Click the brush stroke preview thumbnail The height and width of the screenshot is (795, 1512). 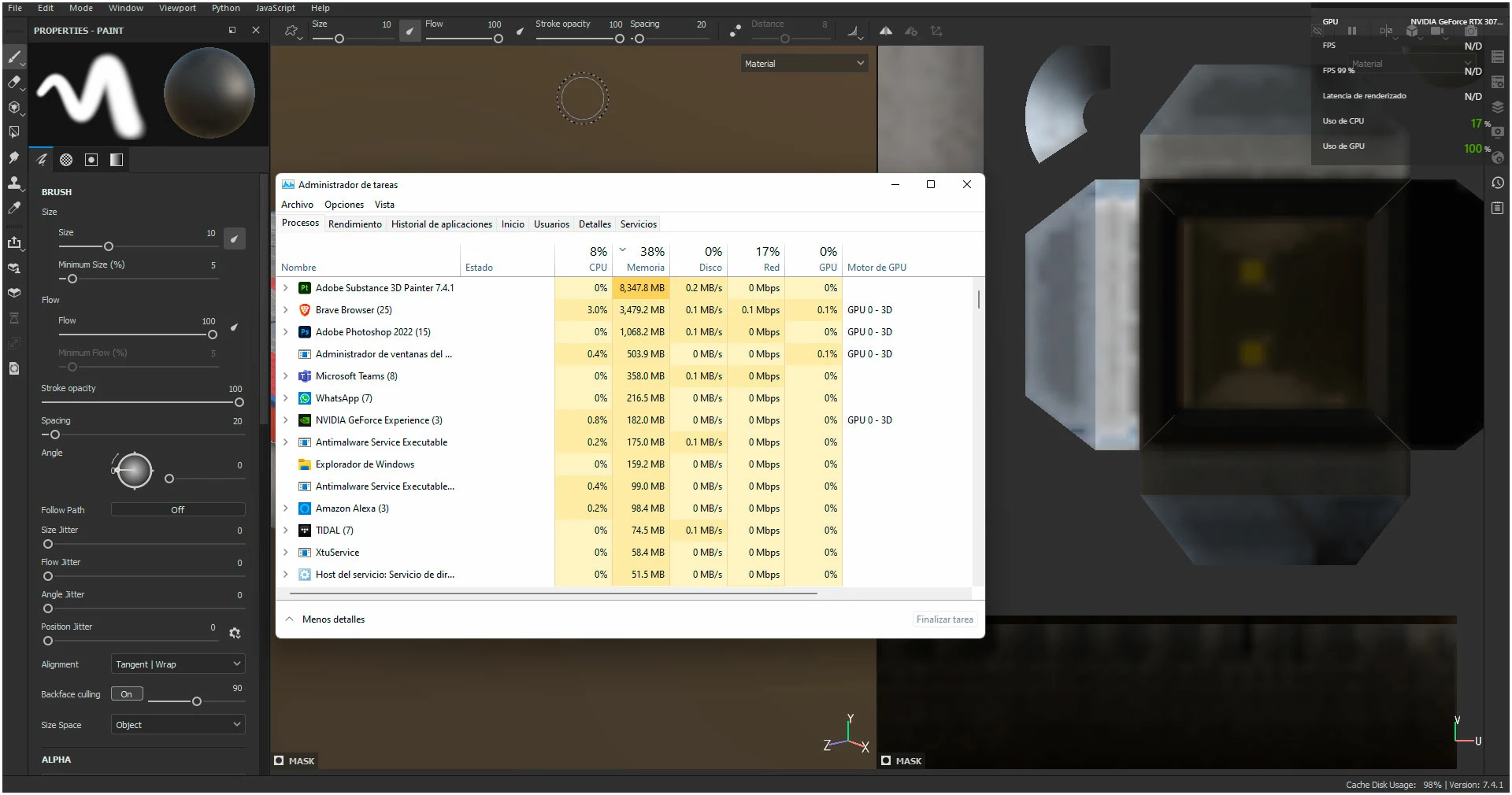click(x=93, y=94)
